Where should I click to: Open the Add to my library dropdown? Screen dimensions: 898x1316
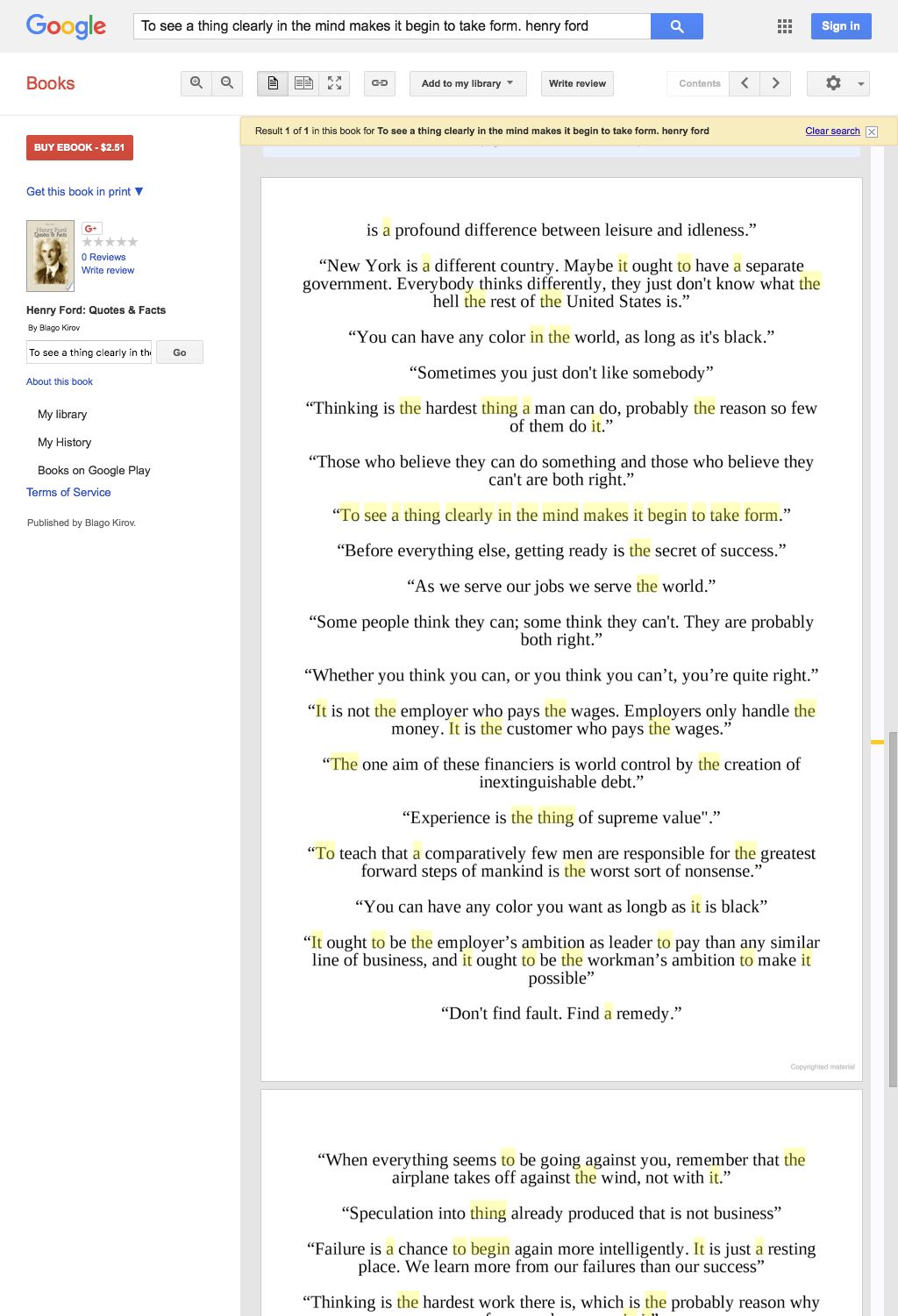[467, 83]
